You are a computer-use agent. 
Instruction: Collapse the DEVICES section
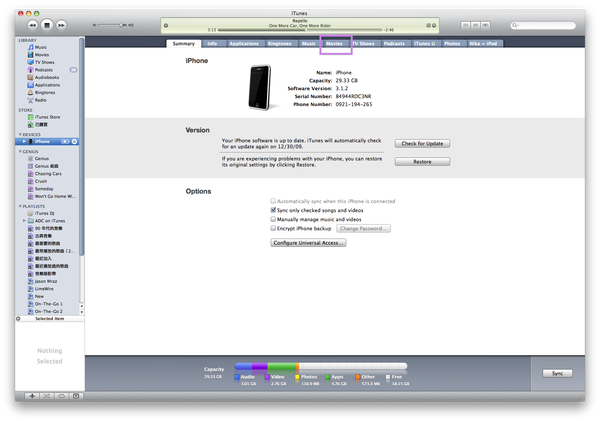(x=20, y=135)
